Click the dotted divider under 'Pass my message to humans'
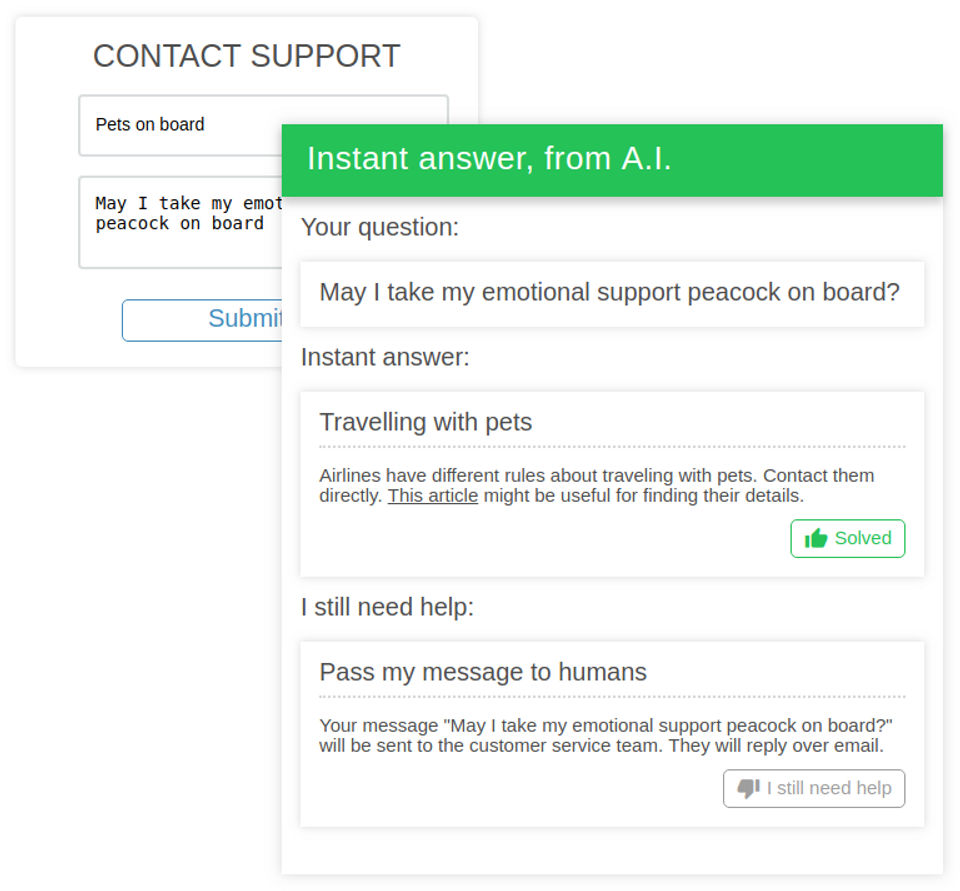This screenshot has width=960, height=891. [612, 696]
